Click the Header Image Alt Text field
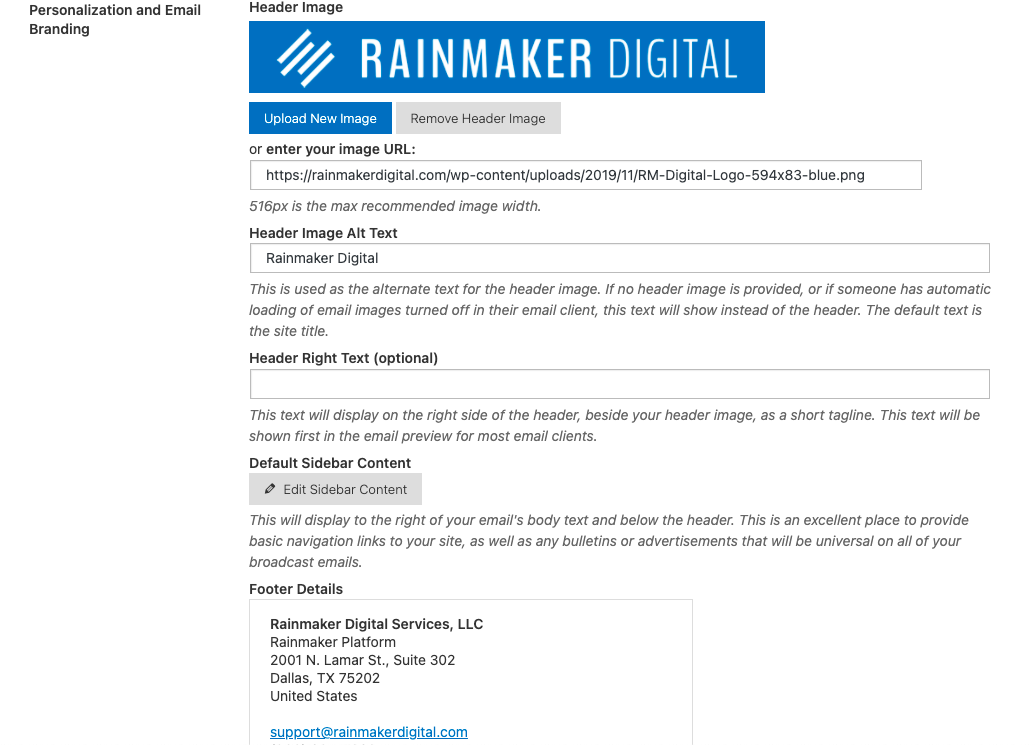This screenshot has height=745, width=1036. [619, 257]
